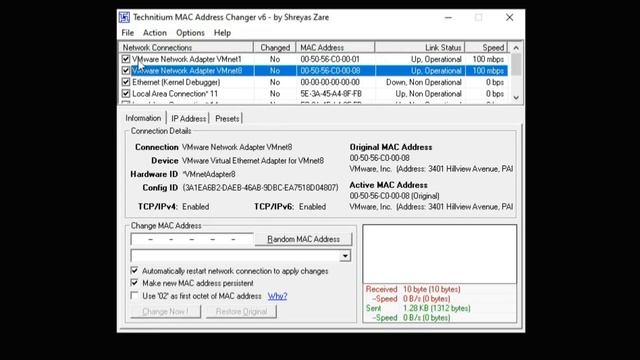Click the connection list scroll up arrow
The width and height of the screenshot is (640, 360).
(516, 48)
